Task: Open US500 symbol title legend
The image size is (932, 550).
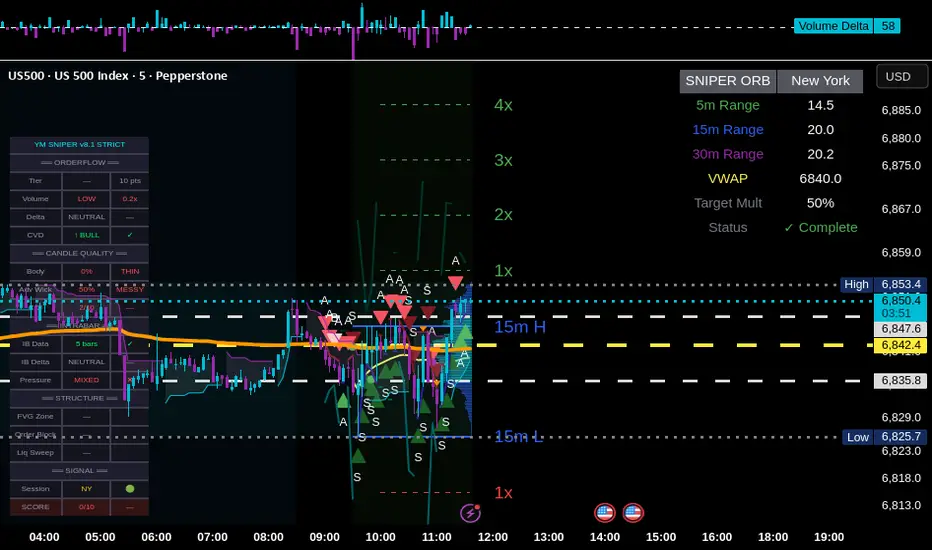Action: tap(118, 76)
